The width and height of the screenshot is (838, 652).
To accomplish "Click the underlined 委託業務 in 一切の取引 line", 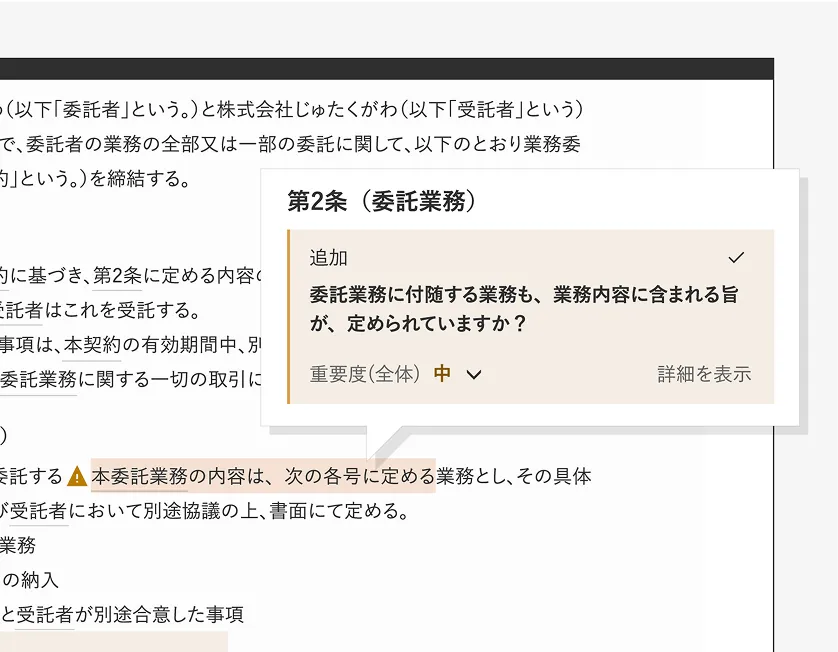I will point(38,379).
